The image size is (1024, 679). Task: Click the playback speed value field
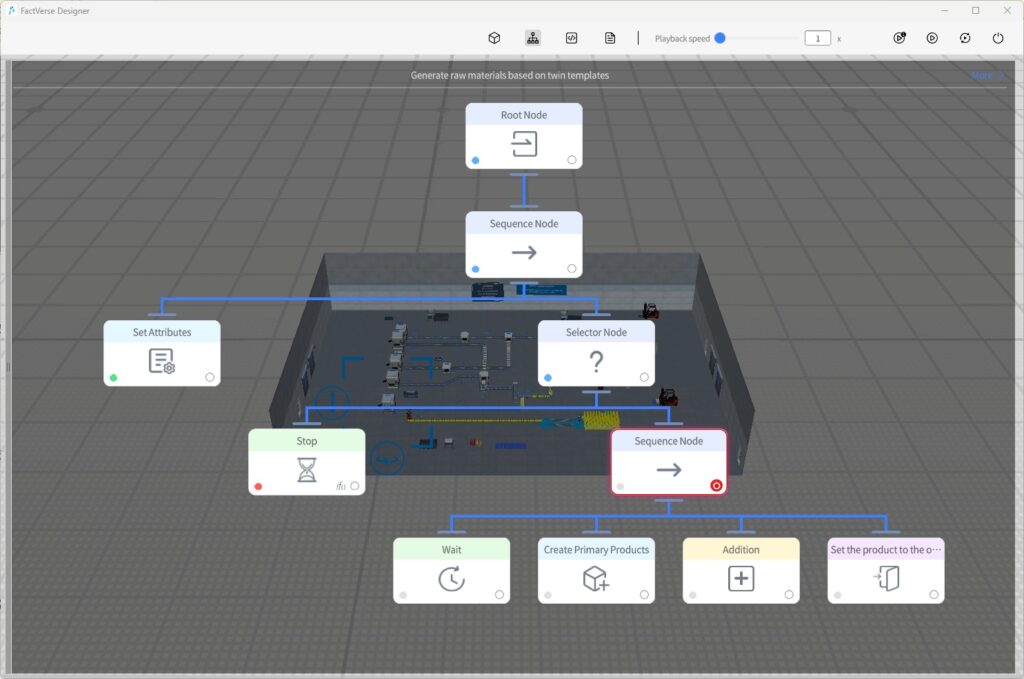817,38
